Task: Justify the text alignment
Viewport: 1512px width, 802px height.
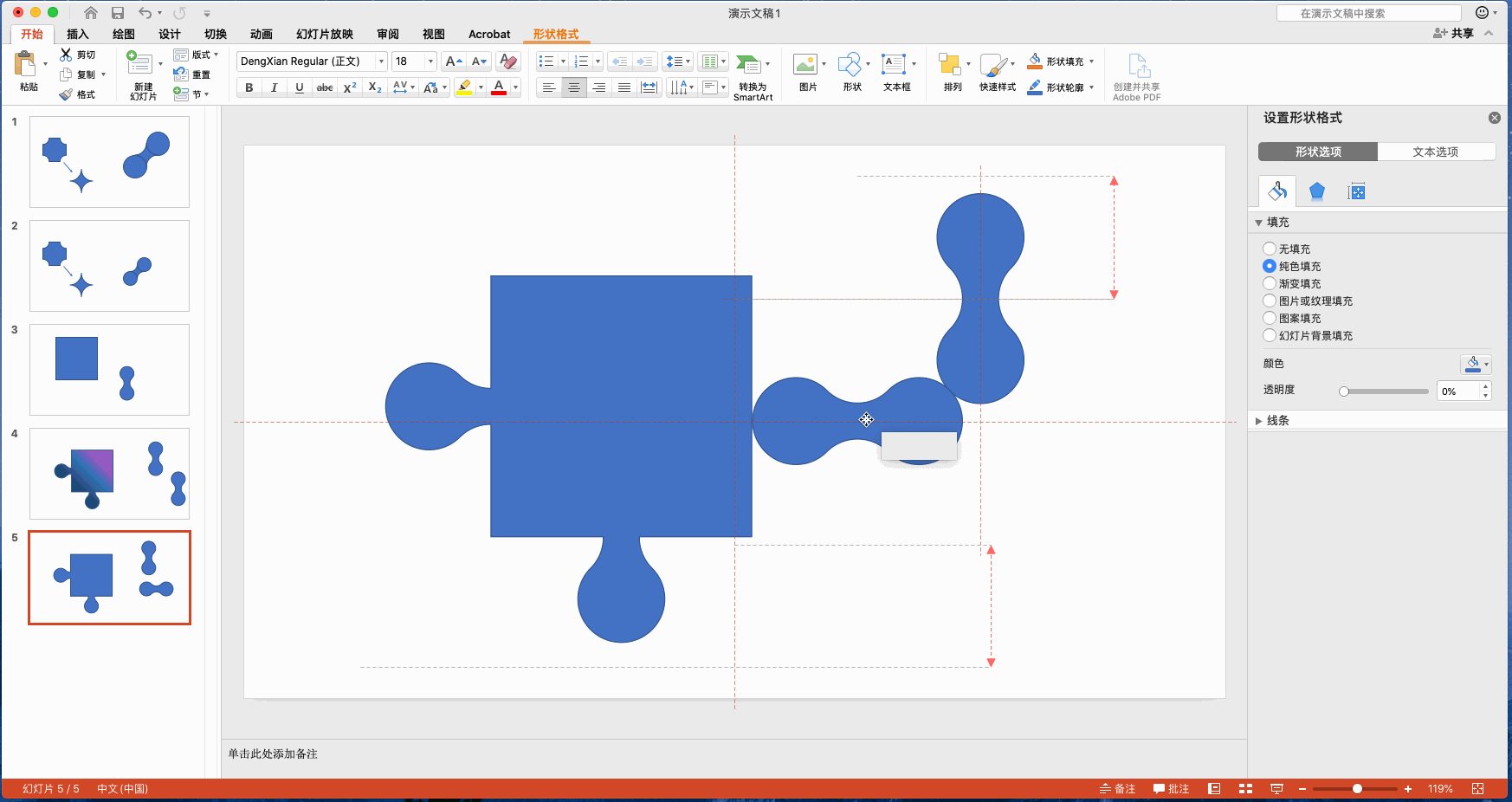Action: pyautogui.click(x=624, y=87)
